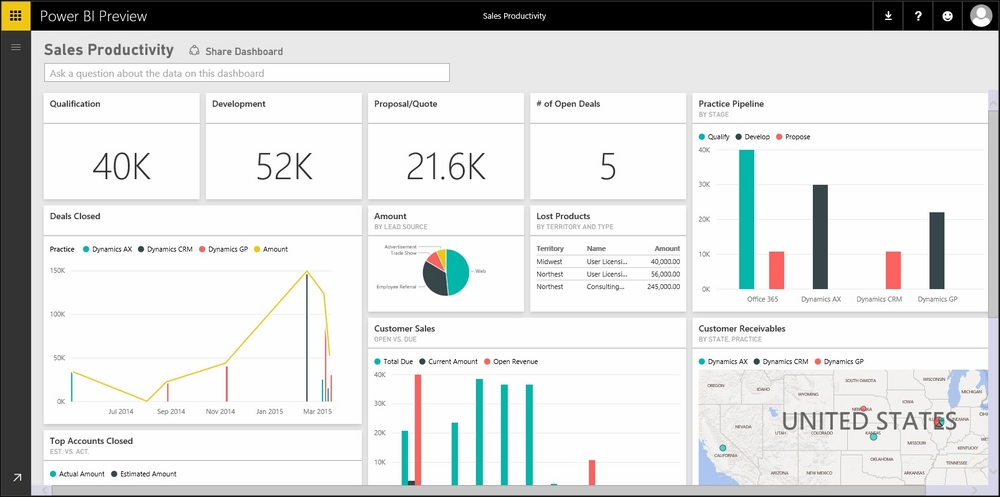The width and height of the screenshot is (1000, 497).
Task: Click the Sales Productivity dashboard heading
Action: 108,50
